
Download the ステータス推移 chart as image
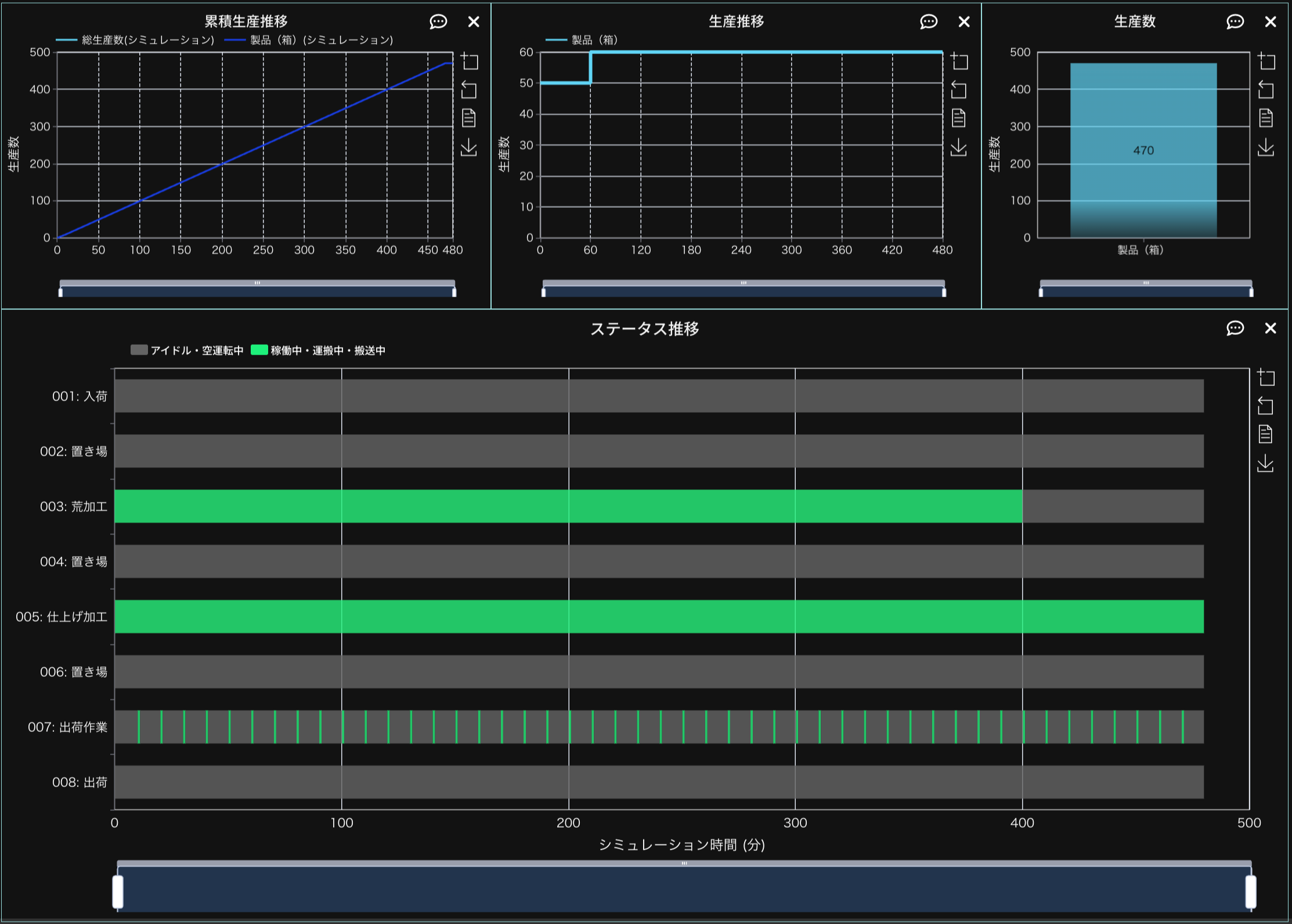(x=1265, y=464)
